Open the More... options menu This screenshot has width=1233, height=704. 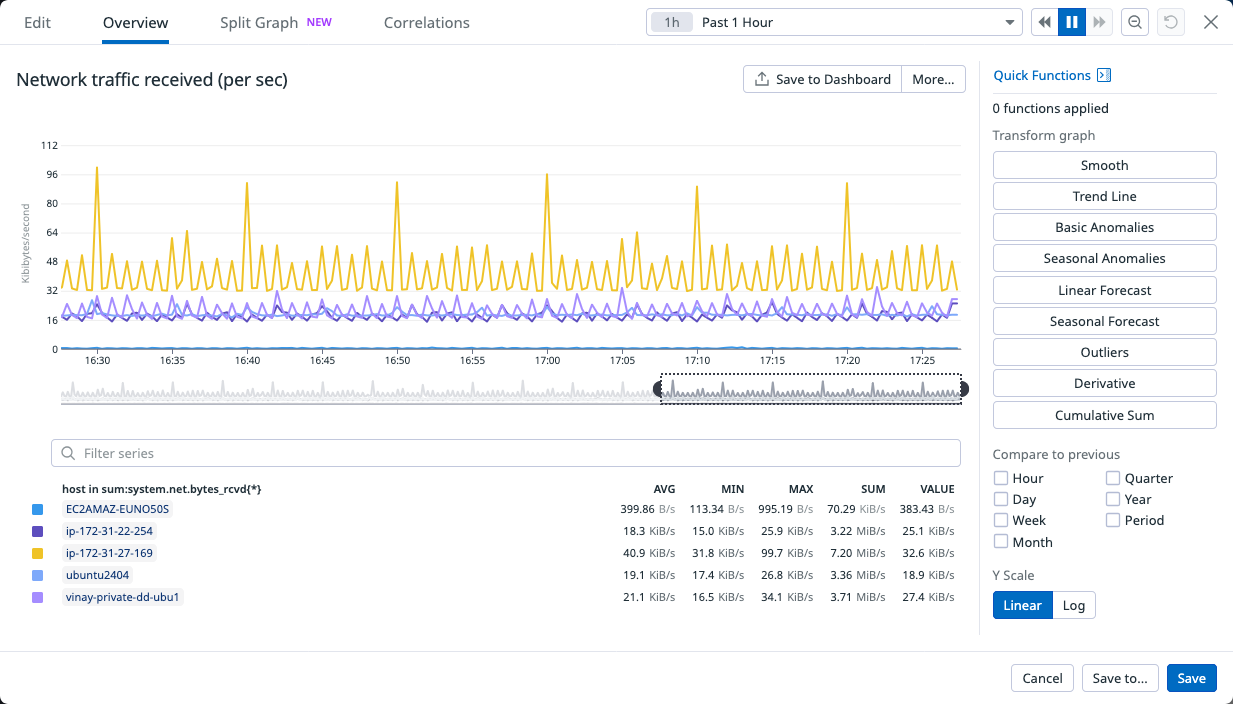932,79
